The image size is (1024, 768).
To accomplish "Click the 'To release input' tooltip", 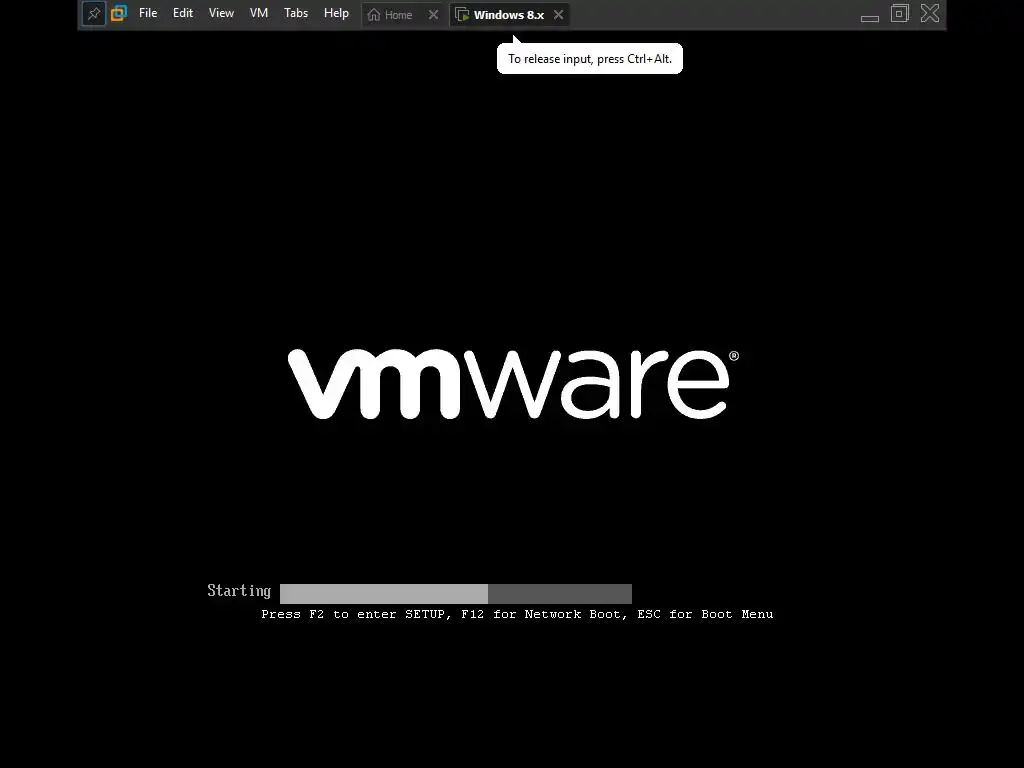I will pos(590,59).
